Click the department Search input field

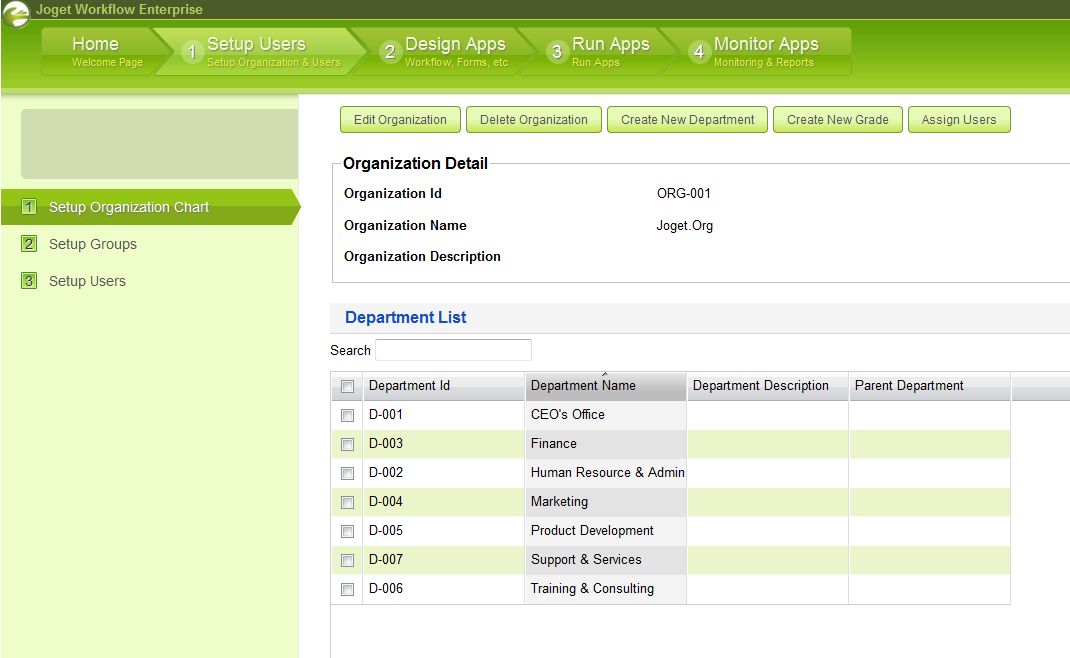[453, 350]
